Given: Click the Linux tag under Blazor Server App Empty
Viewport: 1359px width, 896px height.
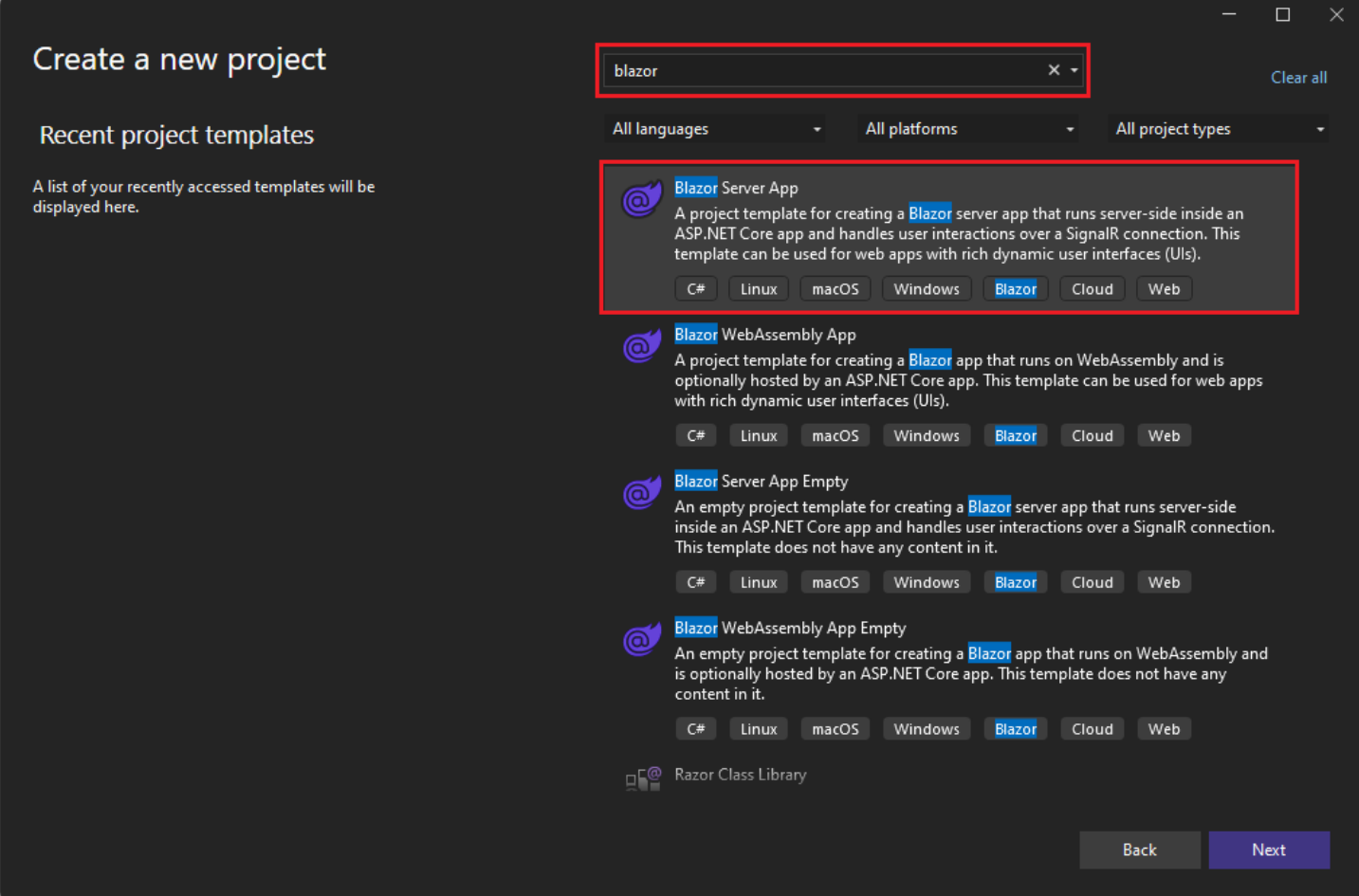Looking at the screenshot, I should pyautogui.click(x=759, y=582).
